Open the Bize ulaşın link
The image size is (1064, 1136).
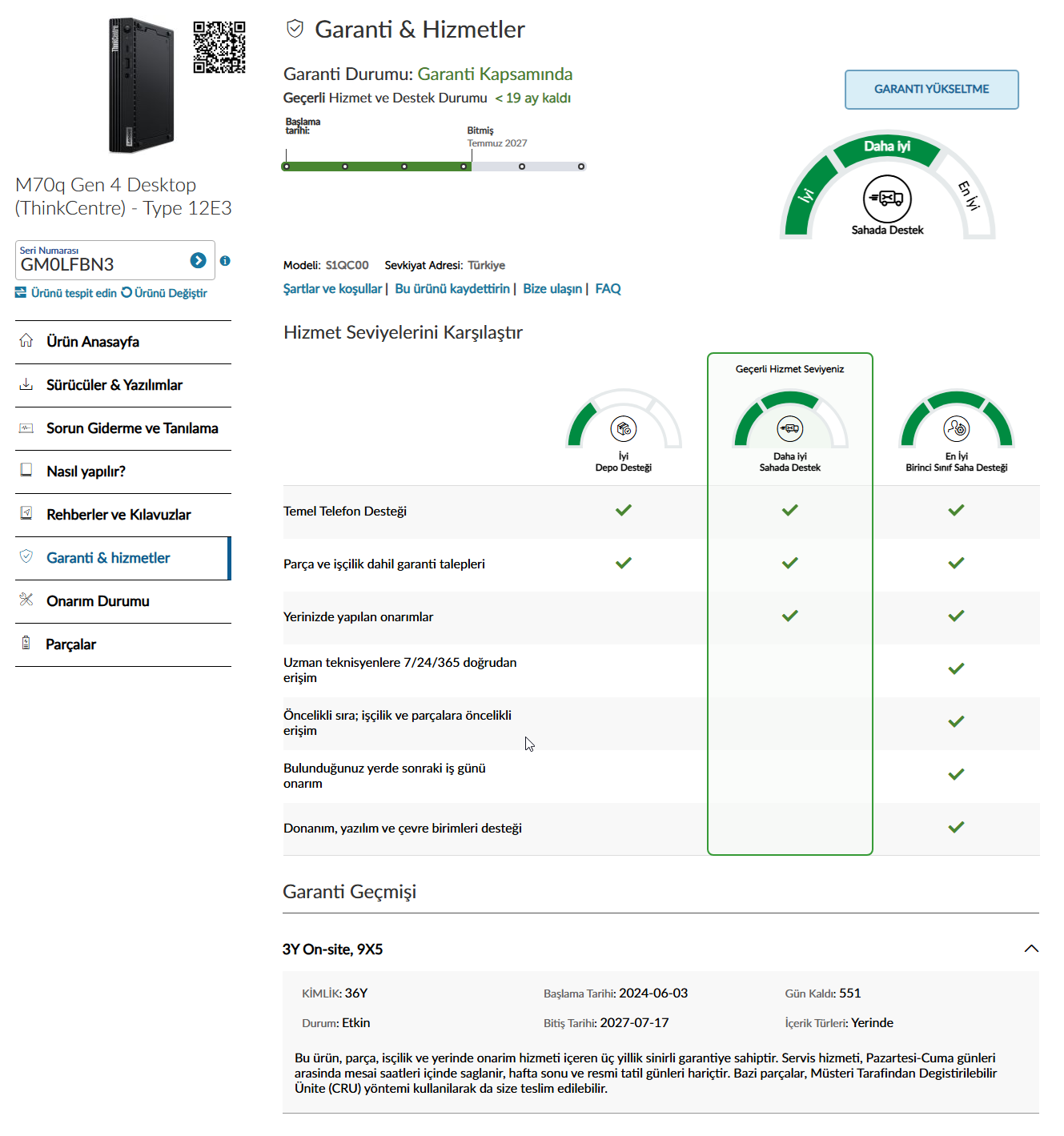552,288
